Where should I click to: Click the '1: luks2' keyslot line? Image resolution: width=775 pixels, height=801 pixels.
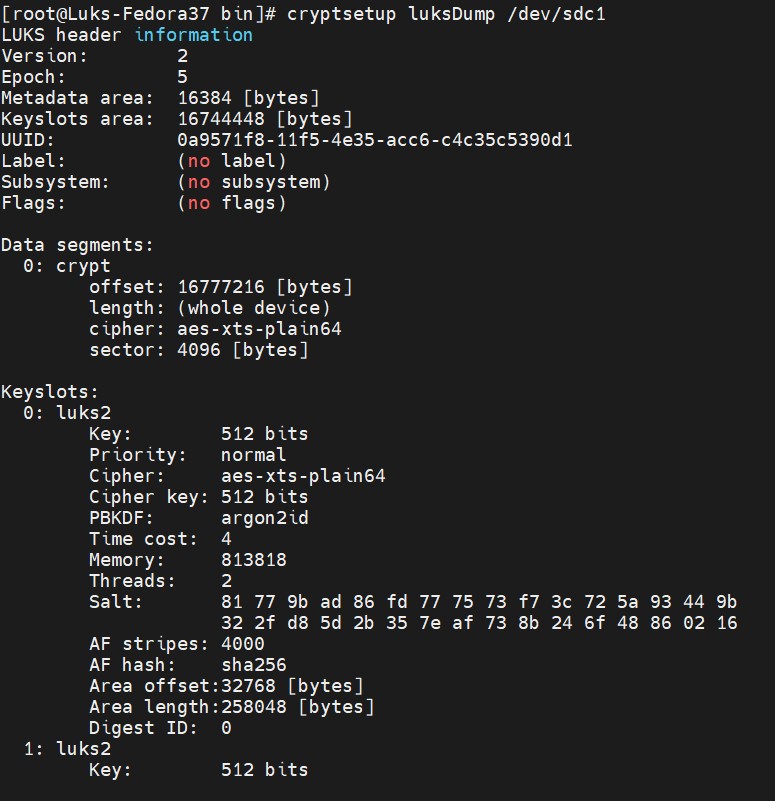[x=67, y=749]
